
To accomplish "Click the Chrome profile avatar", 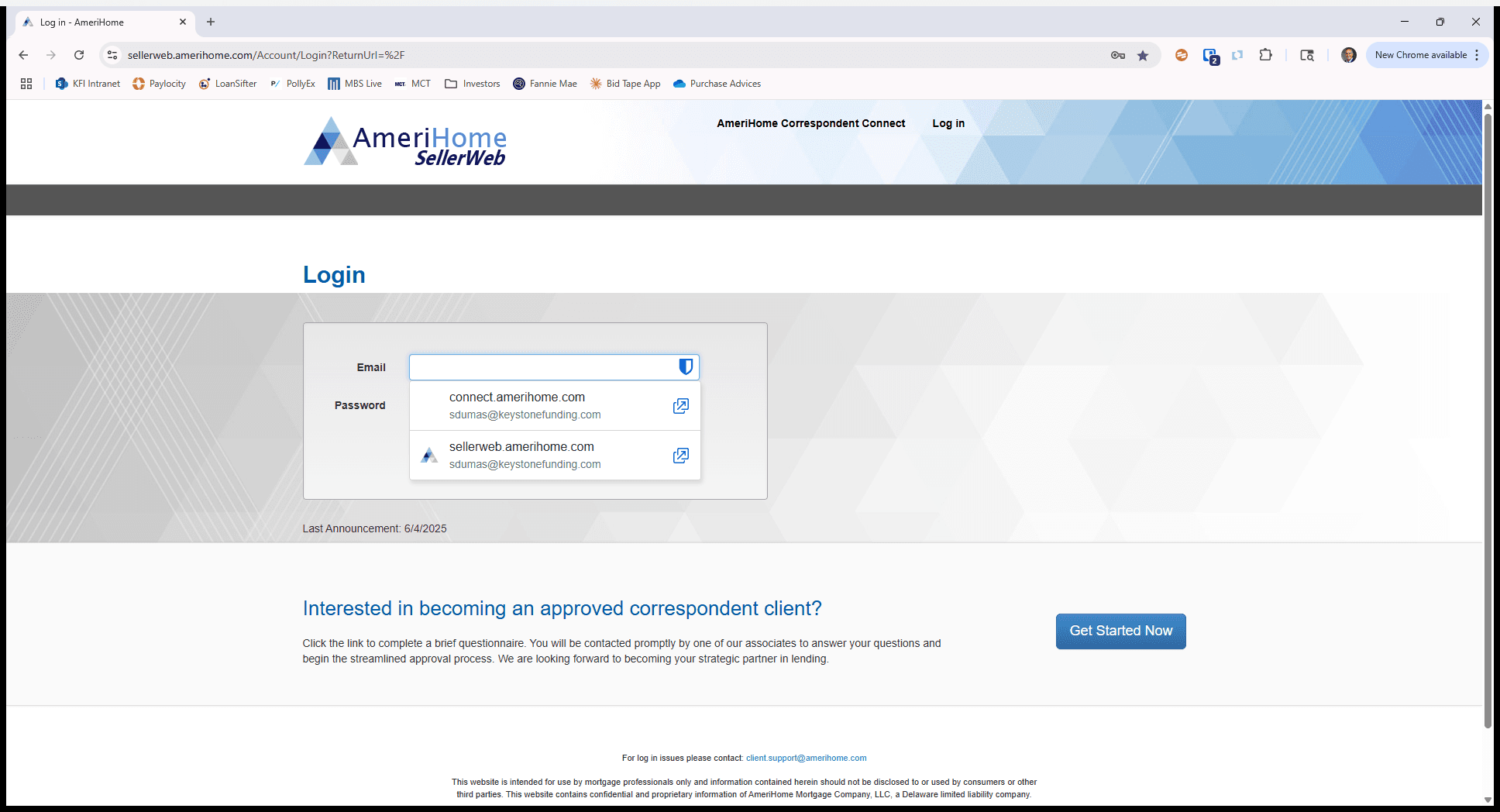I will [1349, 55].
